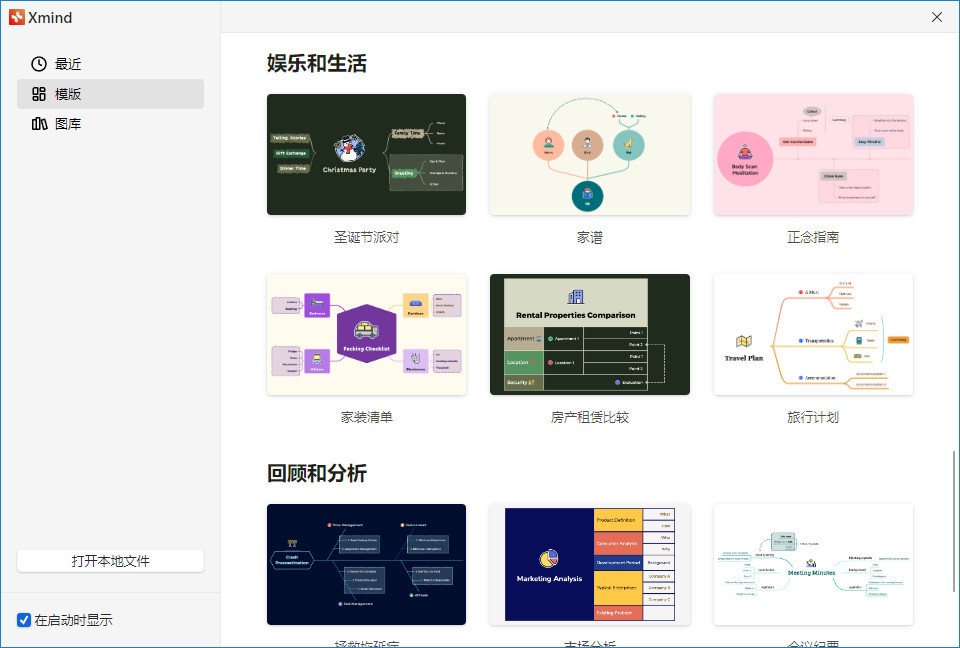Switch to the 图库 gallery section
Screen dimensions: 960x648
pyautogui.click(x=110, y=124)
